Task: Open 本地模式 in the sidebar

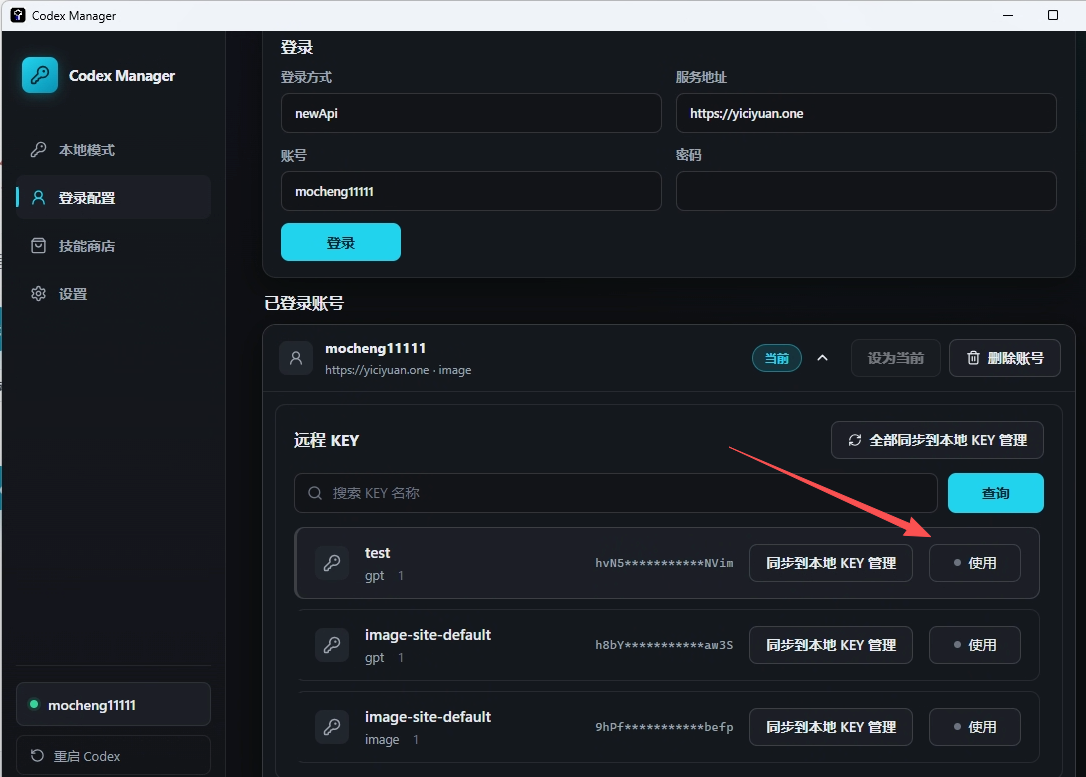Action: pyautogui.click(x=113, y=150)
